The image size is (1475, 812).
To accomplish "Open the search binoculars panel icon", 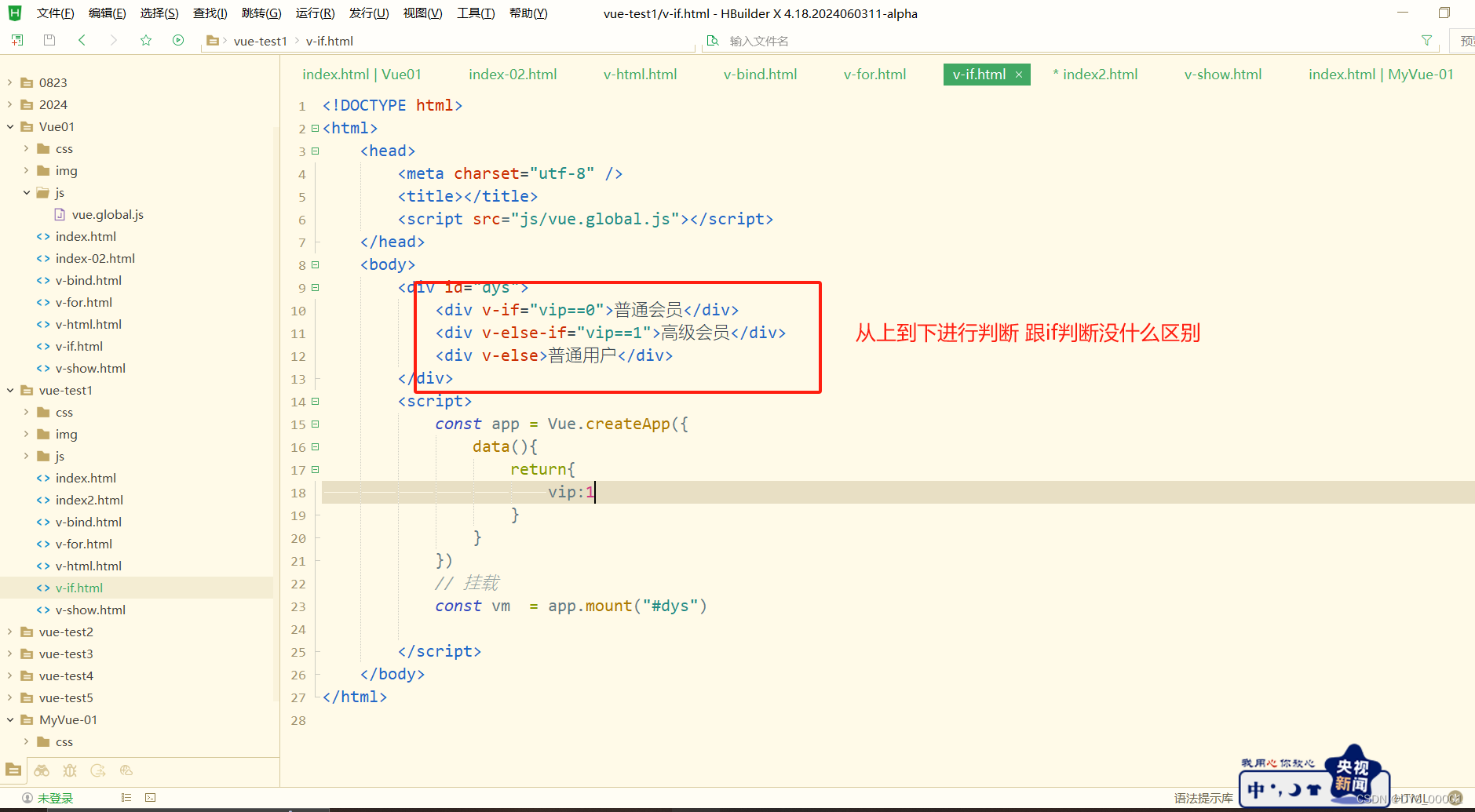I will (x=42, y=770).
